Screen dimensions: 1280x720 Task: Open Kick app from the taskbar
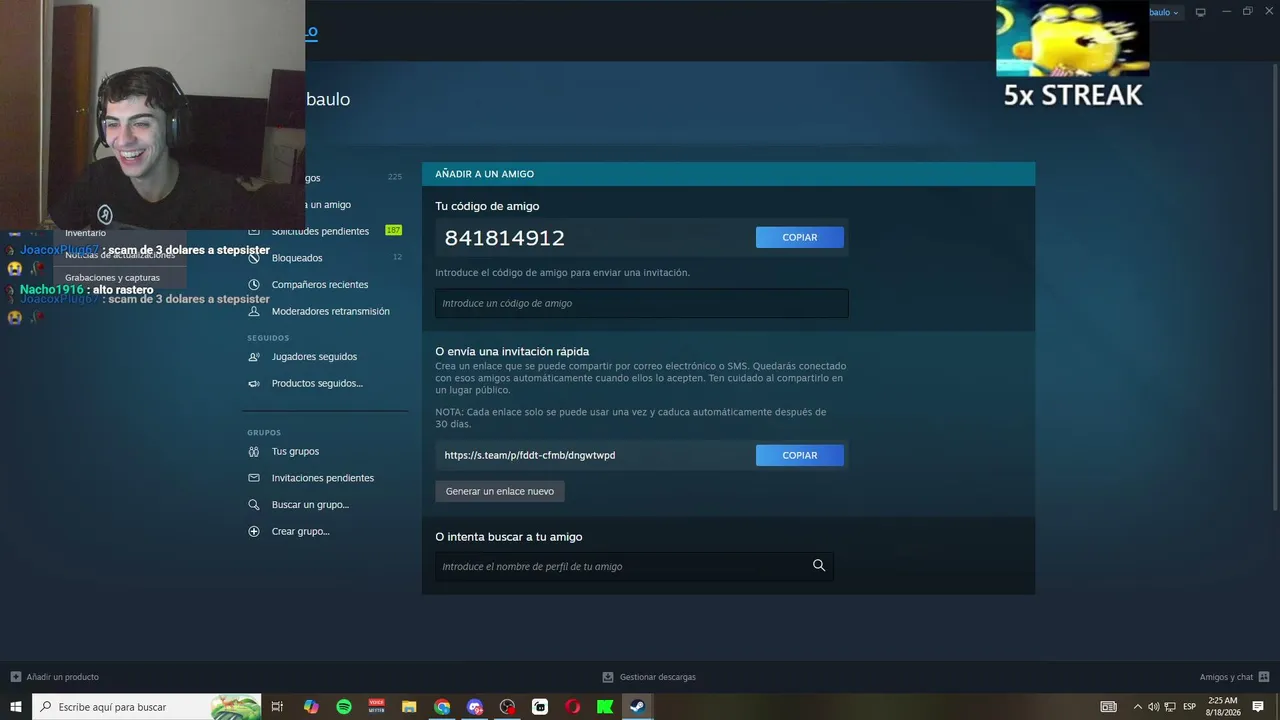point(605,707)
